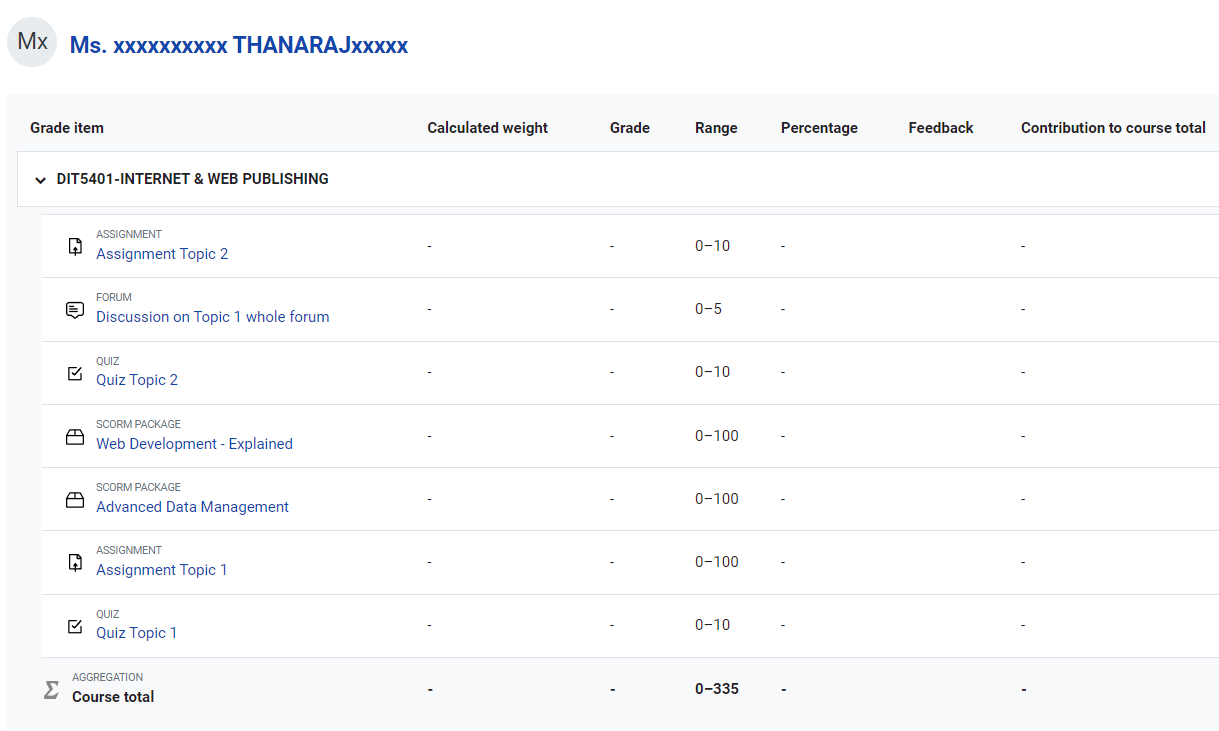Screen dimensions: 1219x731
Task: Click the sigma aggregation icon
Action: [51, 690]
